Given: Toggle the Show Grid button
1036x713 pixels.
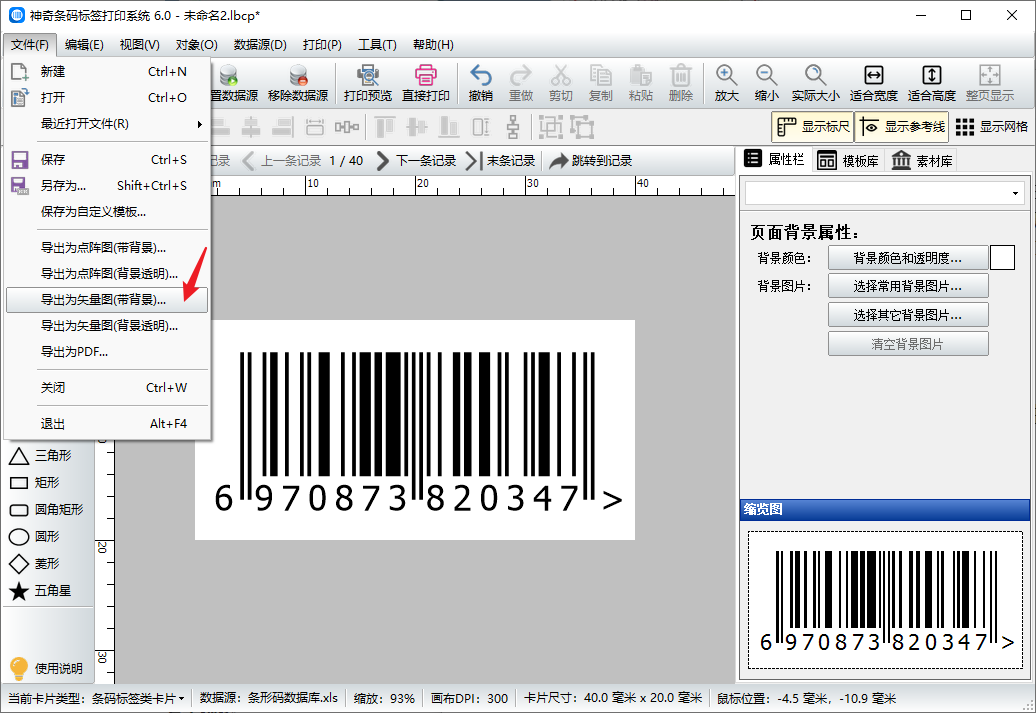Looking at the screenshot, I should [991, 126].
